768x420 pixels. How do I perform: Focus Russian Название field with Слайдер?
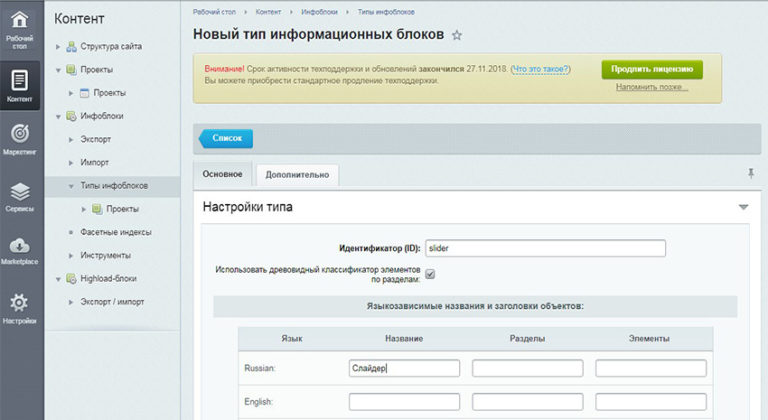tap(404, 368)
